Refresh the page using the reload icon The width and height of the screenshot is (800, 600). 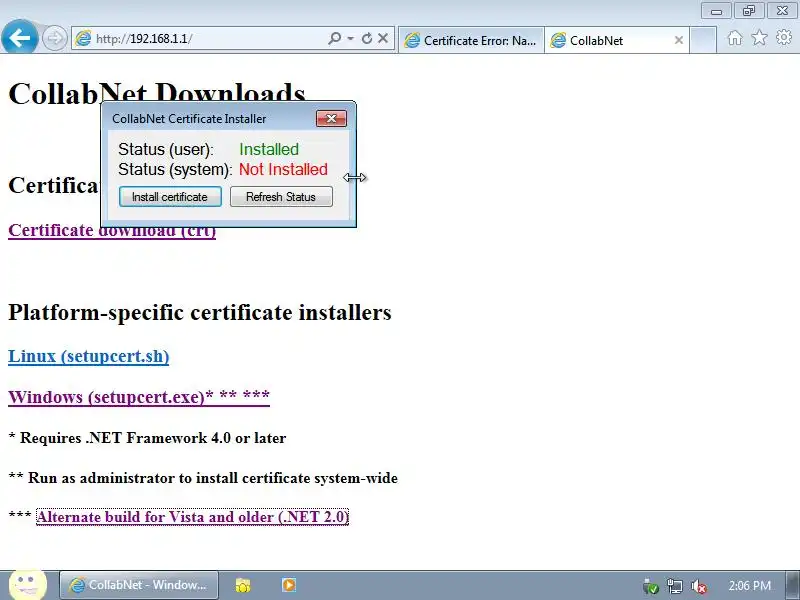click(x=366, y=38)
